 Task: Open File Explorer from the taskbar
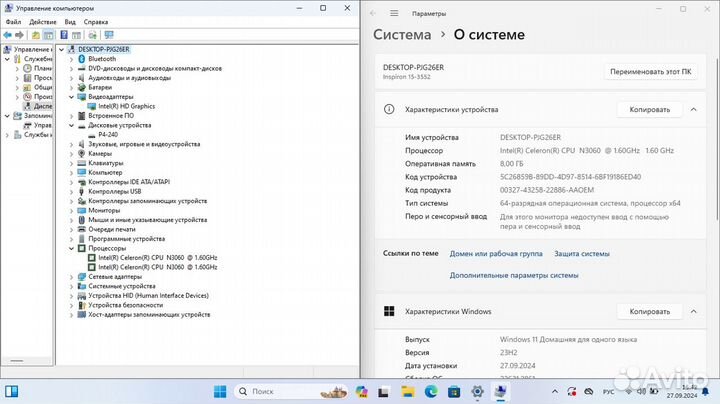[408, 392]
